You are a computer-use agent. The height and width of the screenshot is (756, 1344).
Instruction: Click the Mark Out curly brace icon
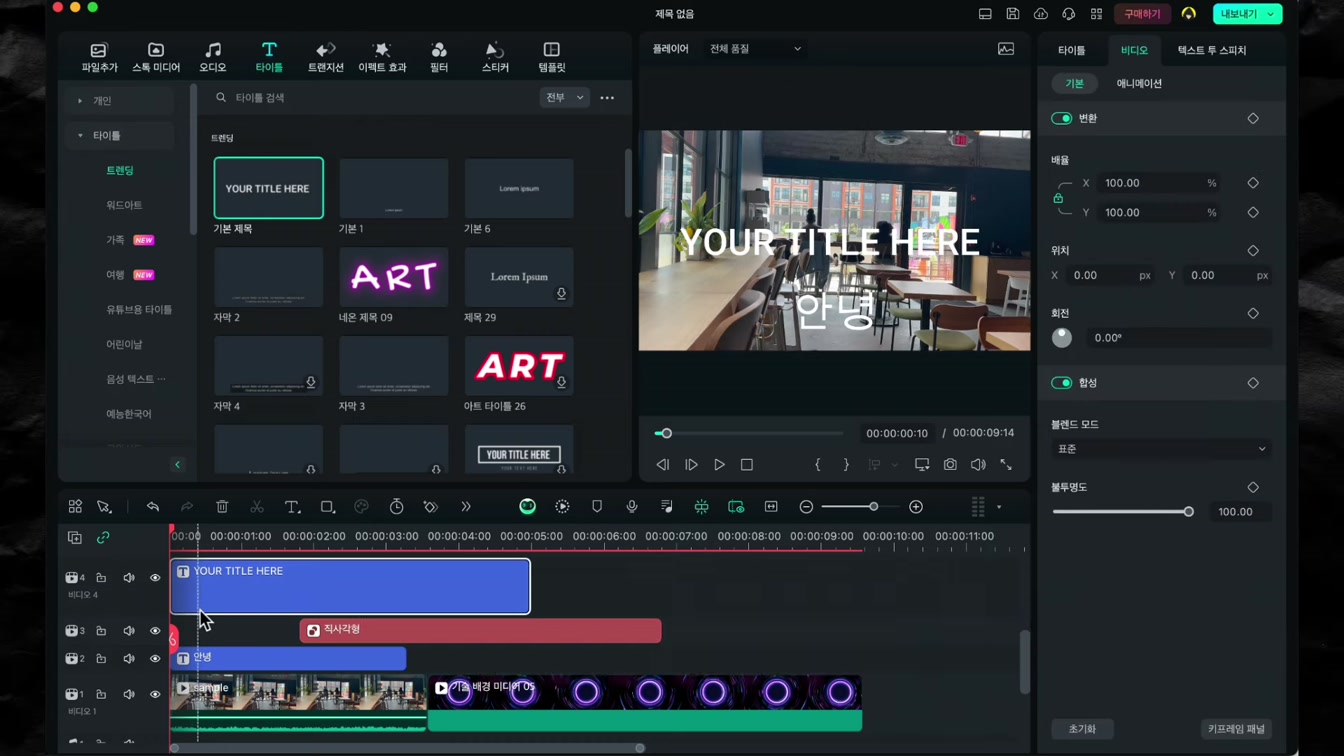click(846, 465)
